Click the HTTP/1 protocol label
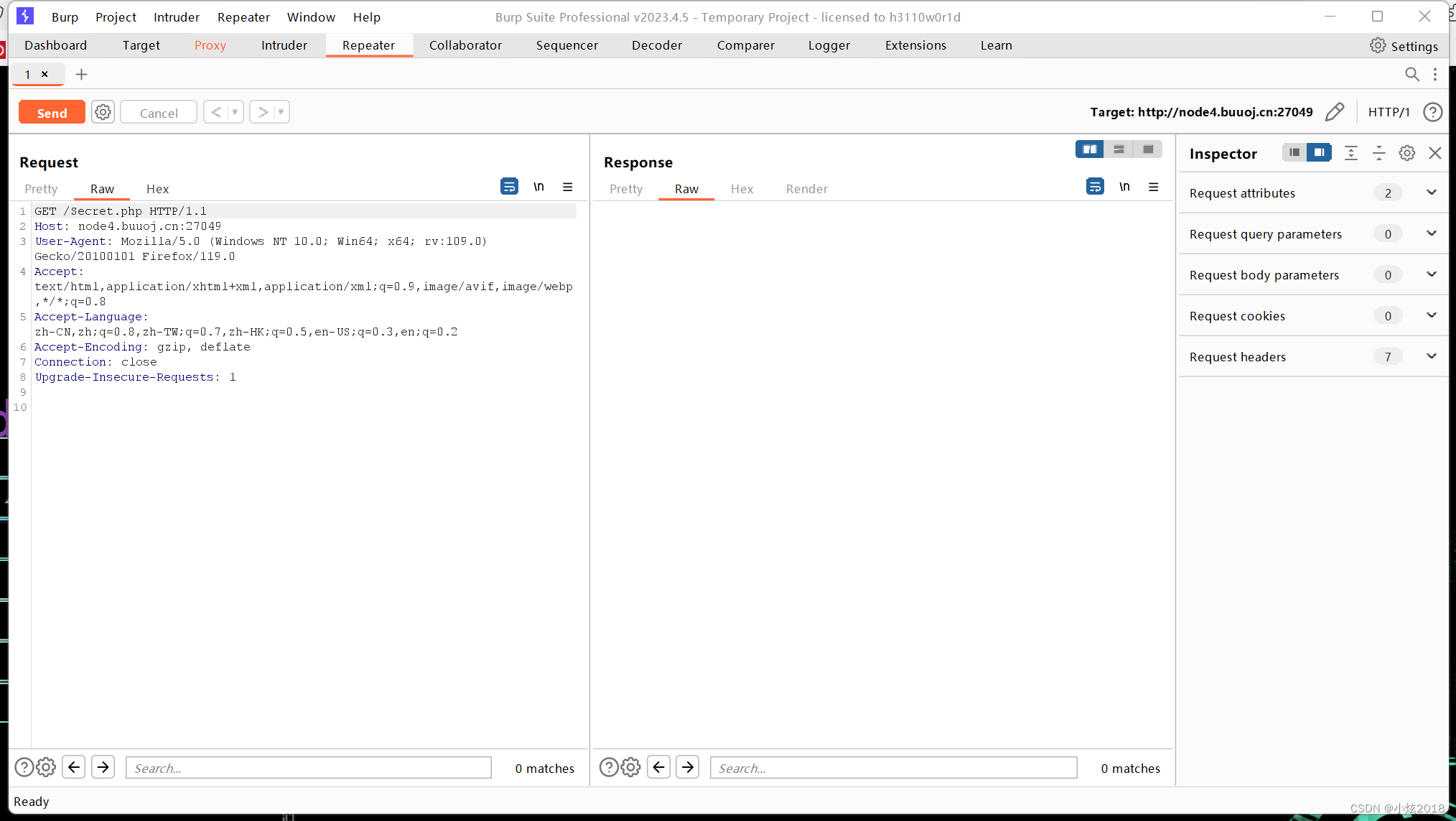This screenshot has width=1456, height=821. coord(1389,112)
